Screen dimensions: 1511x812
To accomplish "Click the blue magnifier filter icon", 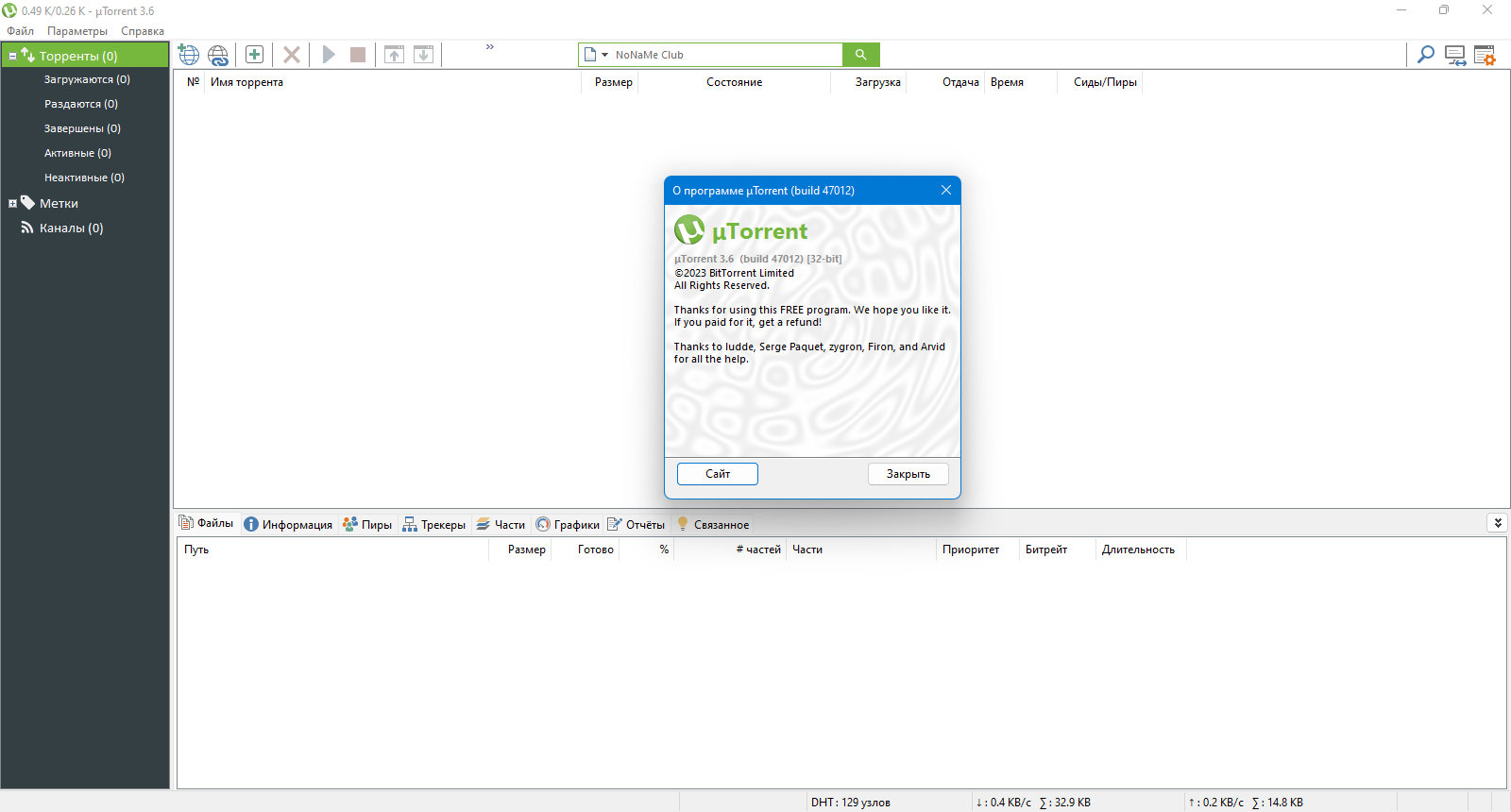I will 1426,55.
